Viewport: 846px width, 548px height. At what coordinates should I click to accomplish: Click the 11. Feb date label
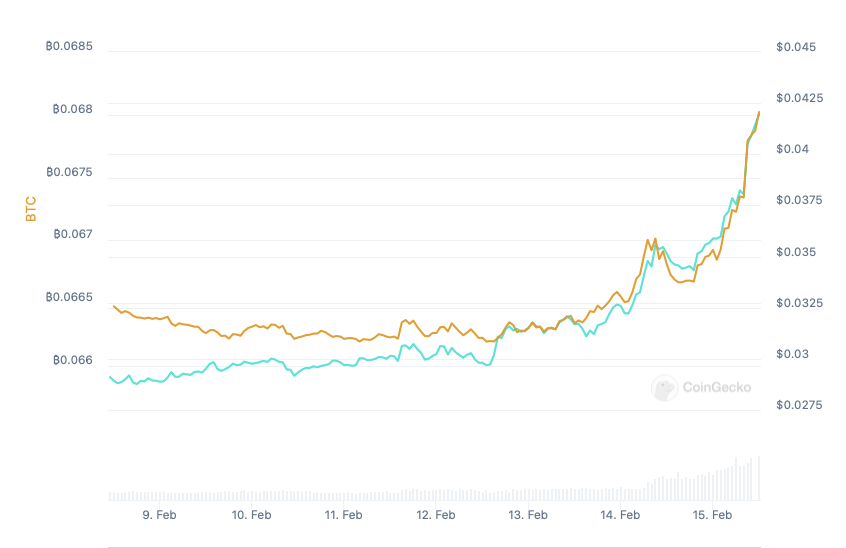click(x=343, y=515)
